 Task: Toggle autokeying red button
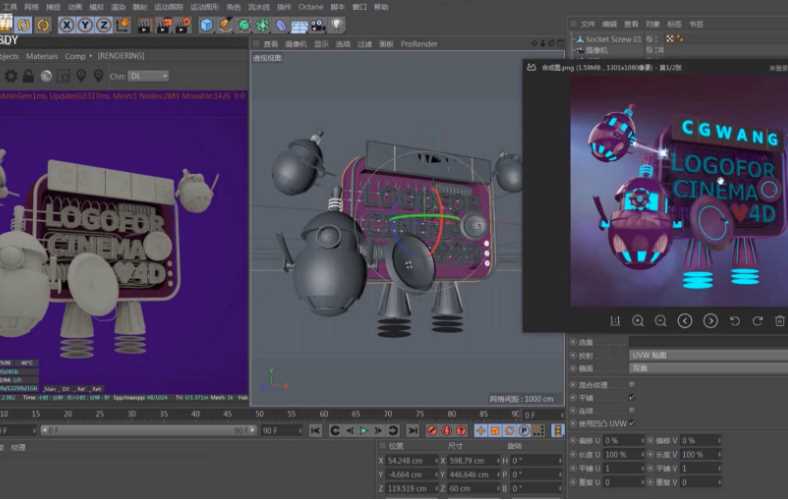pos(446,430)
